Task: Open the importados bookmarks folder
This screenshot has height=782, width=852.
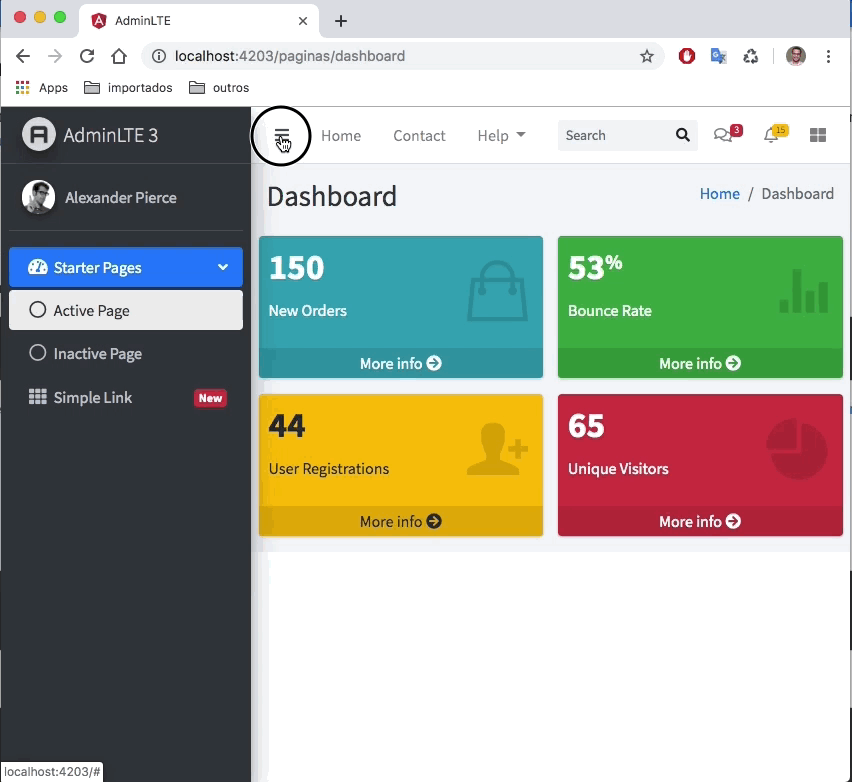Action: (128, 87)
